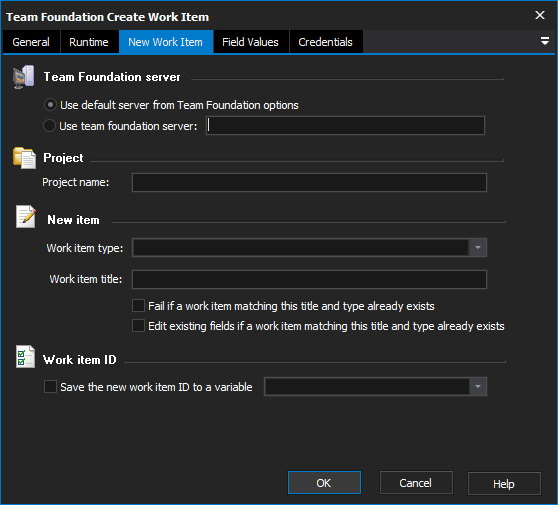Click the variable name combo box
Screen dimensions: 558x505
(375, 387)
